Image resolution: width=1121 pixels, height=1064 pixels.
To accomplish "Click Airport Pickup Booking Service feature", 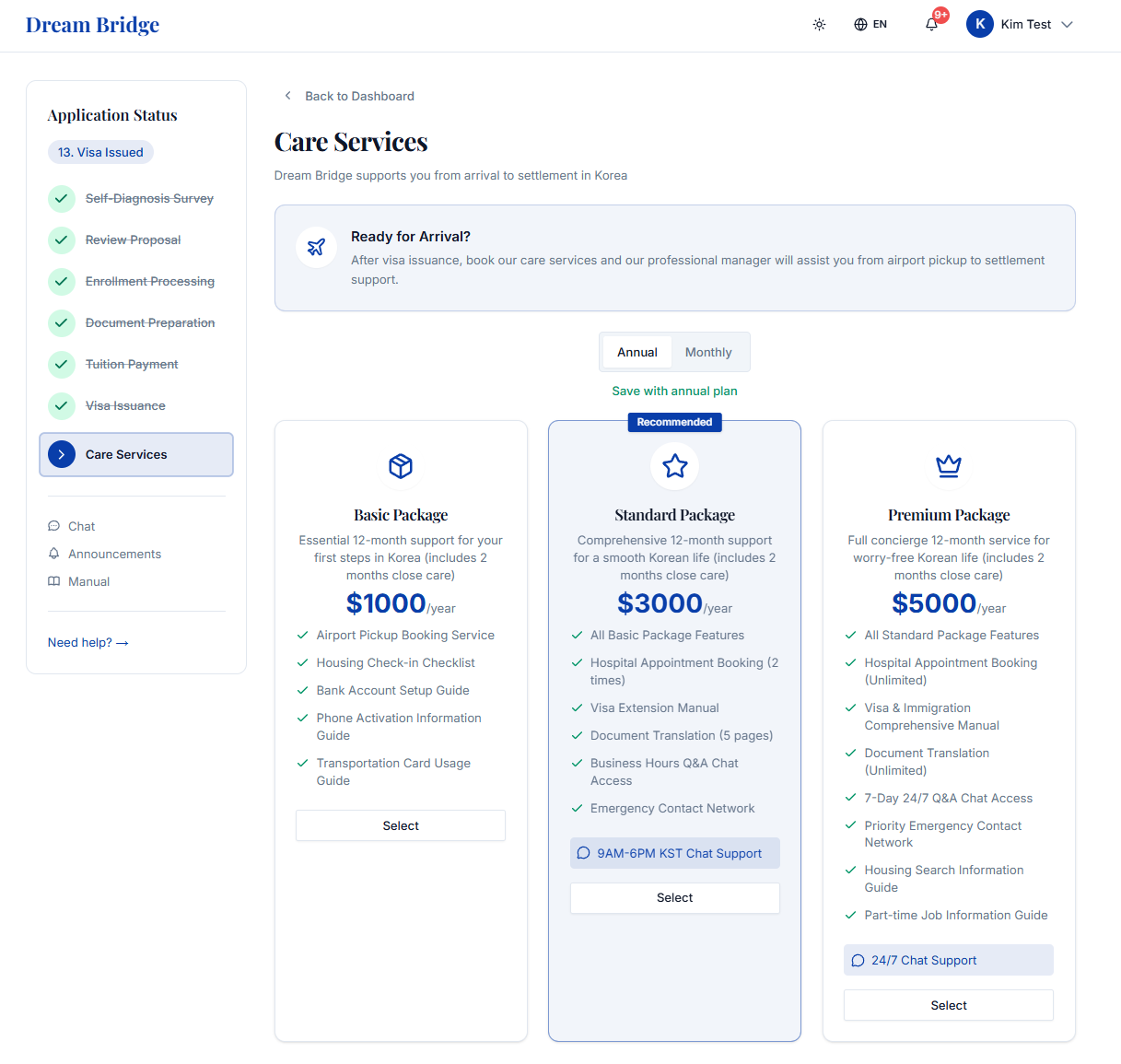I will [405, 635].
